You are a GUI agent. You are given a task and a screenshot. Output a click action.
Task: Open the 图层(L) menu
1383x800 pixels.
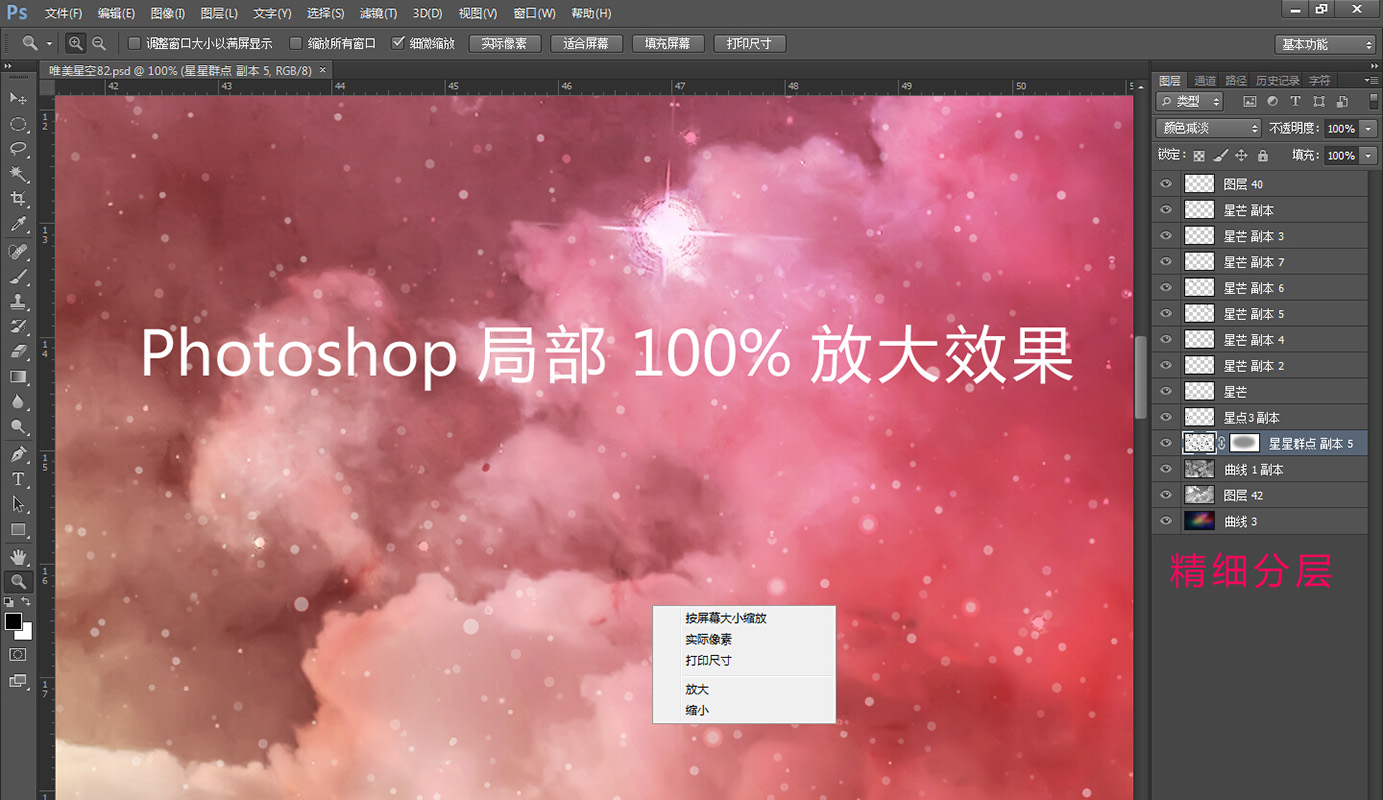[x=219, y=14]
